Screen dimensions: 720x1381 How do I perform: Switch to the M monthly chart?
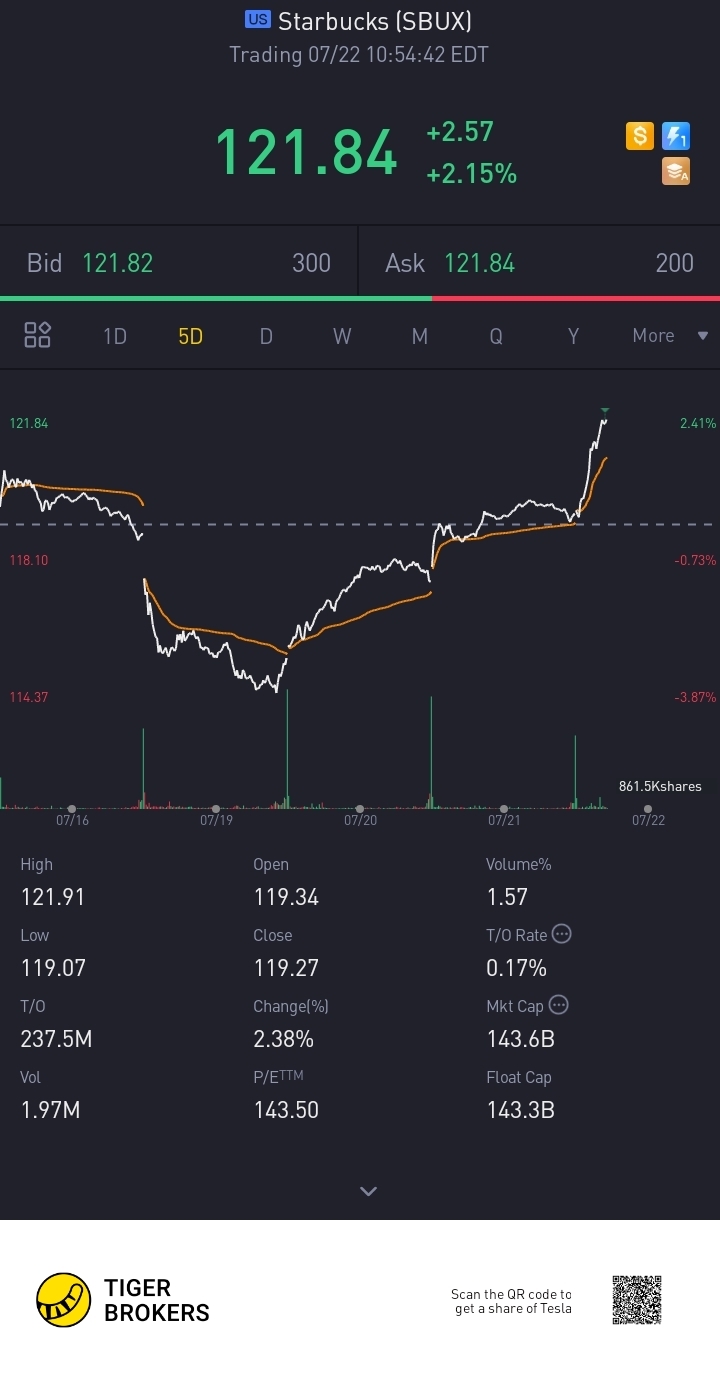[x=419, y=336]
